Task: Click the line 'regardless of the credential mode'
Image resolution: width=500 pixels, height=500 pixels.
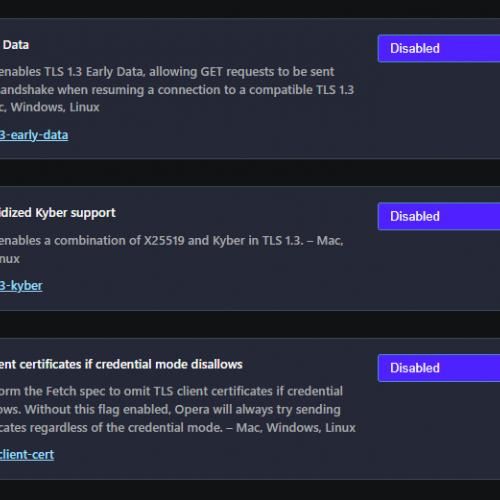Action: click(178, 427)
